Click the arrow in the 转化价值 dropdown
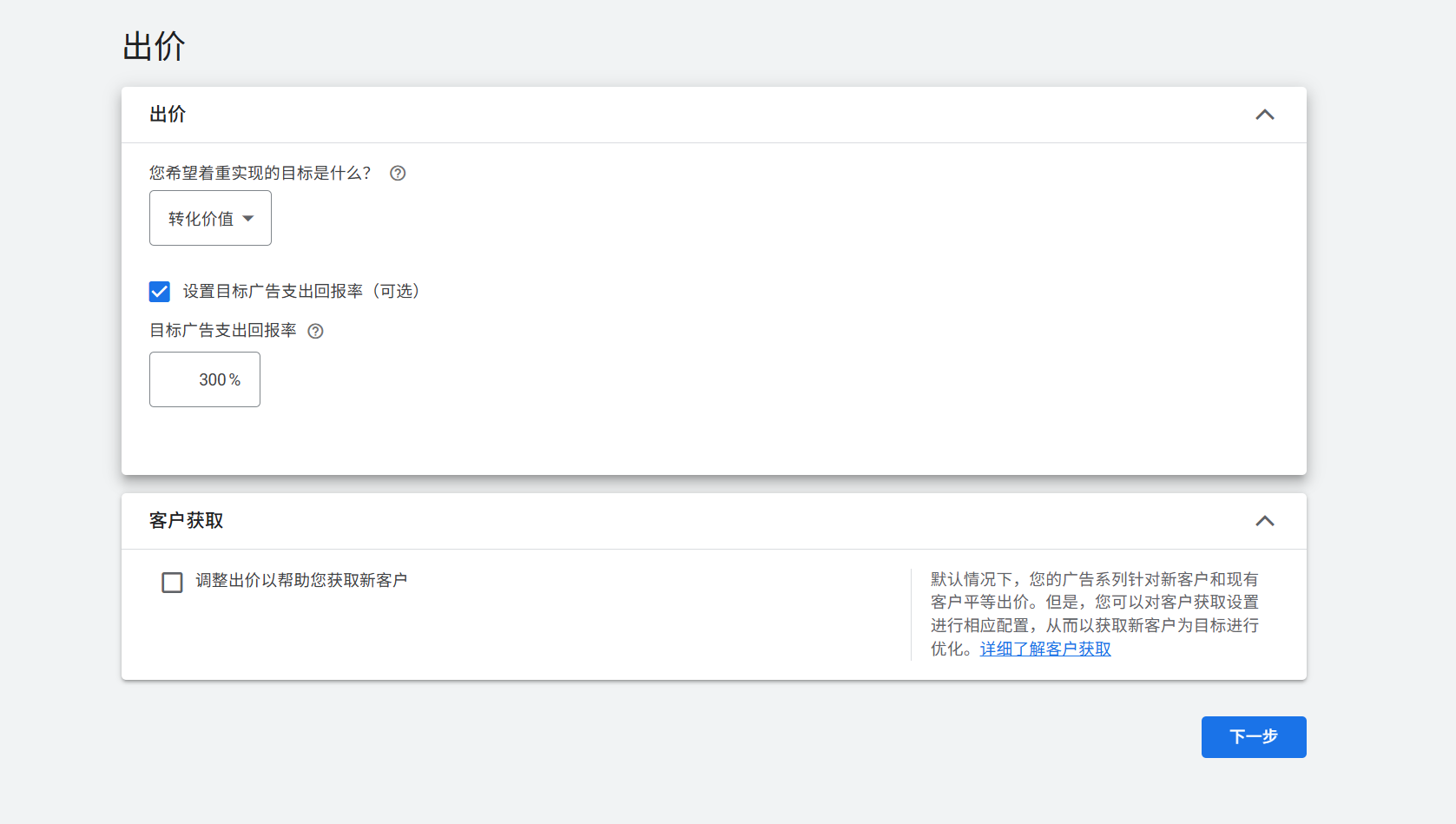This screenshot has width=1456, height=824. 248,219
